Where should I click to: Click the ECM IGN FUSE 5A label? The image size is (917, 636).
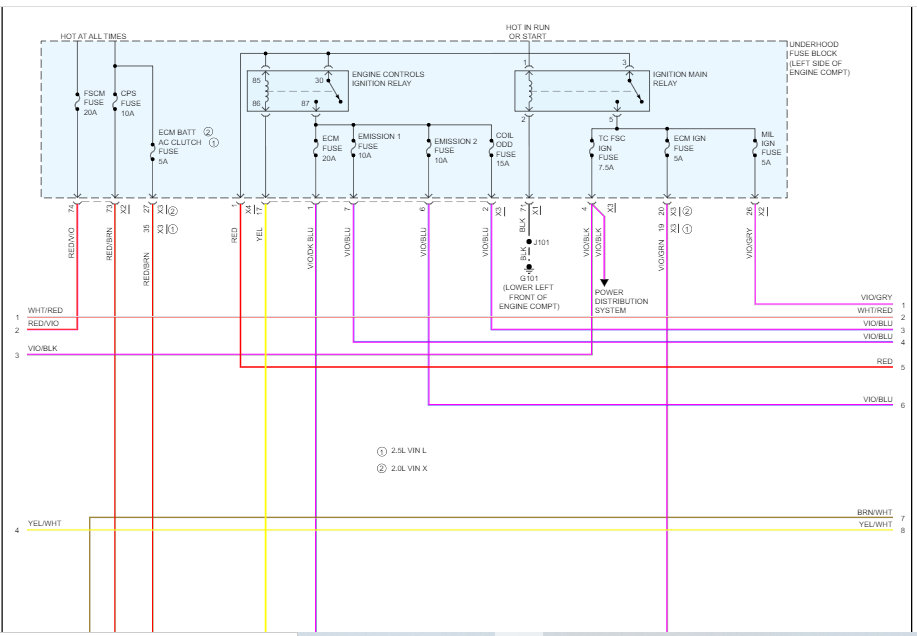(689, 148)
